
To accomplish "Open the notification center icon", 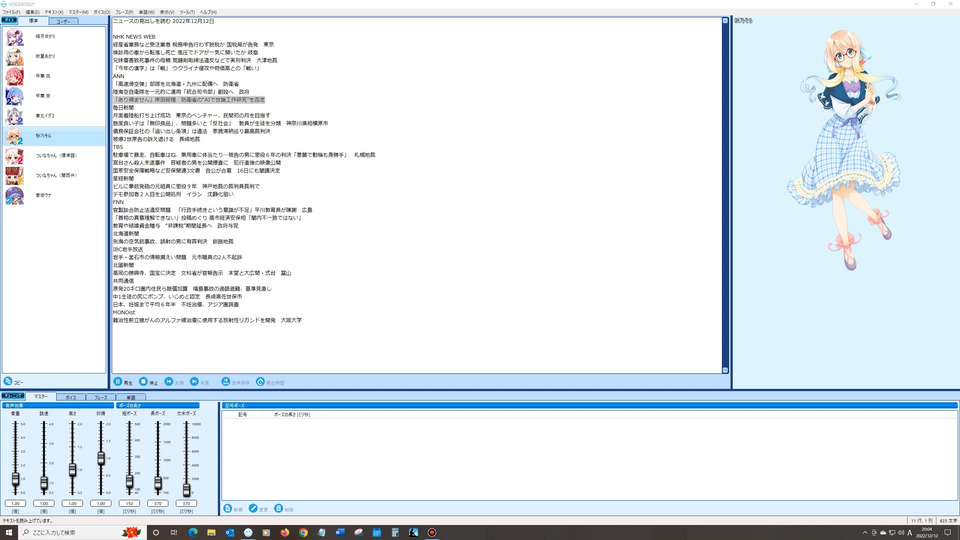I will tap(948, 533).
